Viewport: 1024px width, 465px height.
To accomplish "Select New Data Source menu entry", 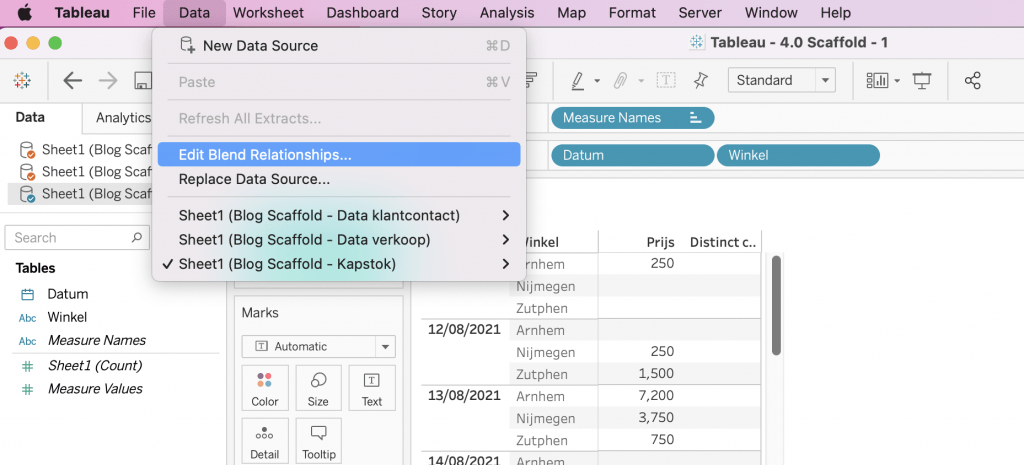I will 260,46.
